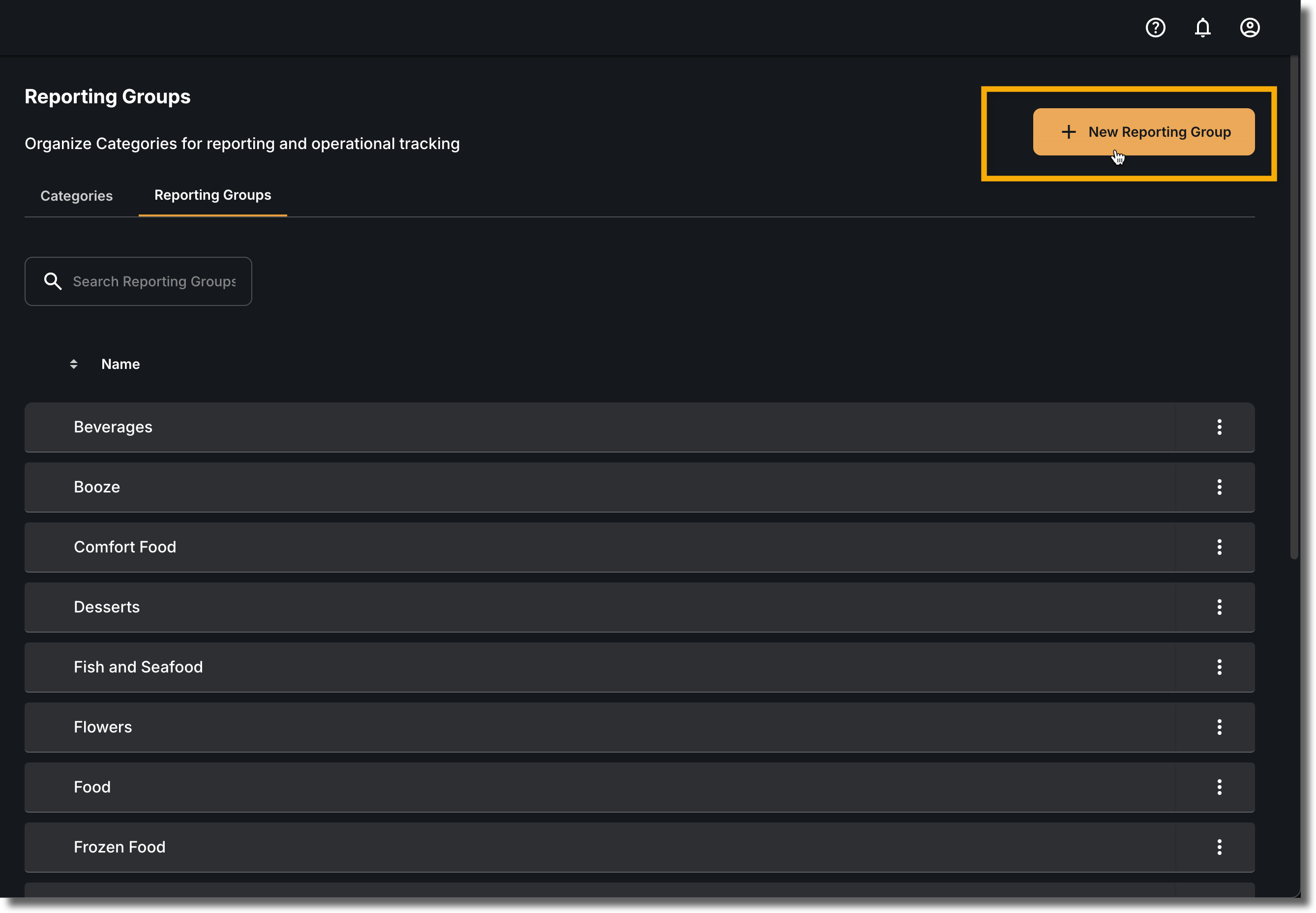Click the Name column header
The height and width of the screenshot is (913, 1316).
[x=120, y=364]
